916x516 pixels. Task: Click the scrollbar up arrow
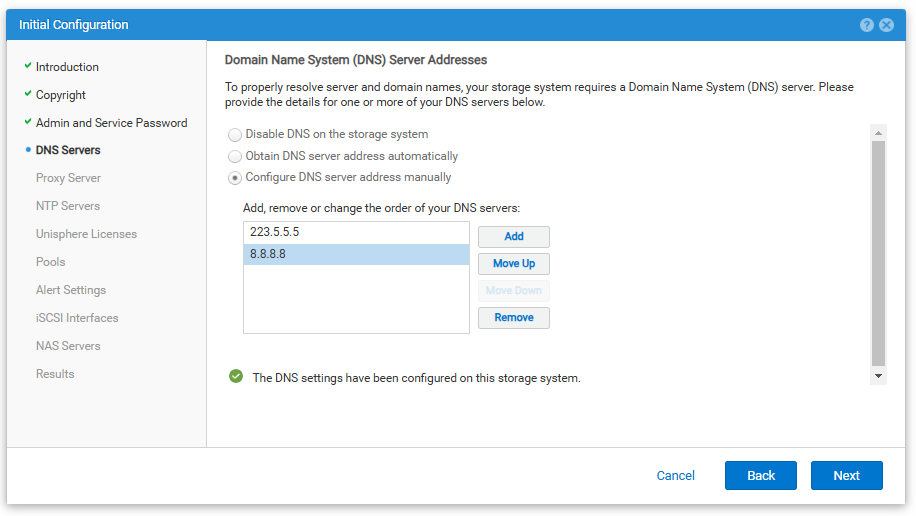point(878,133)
